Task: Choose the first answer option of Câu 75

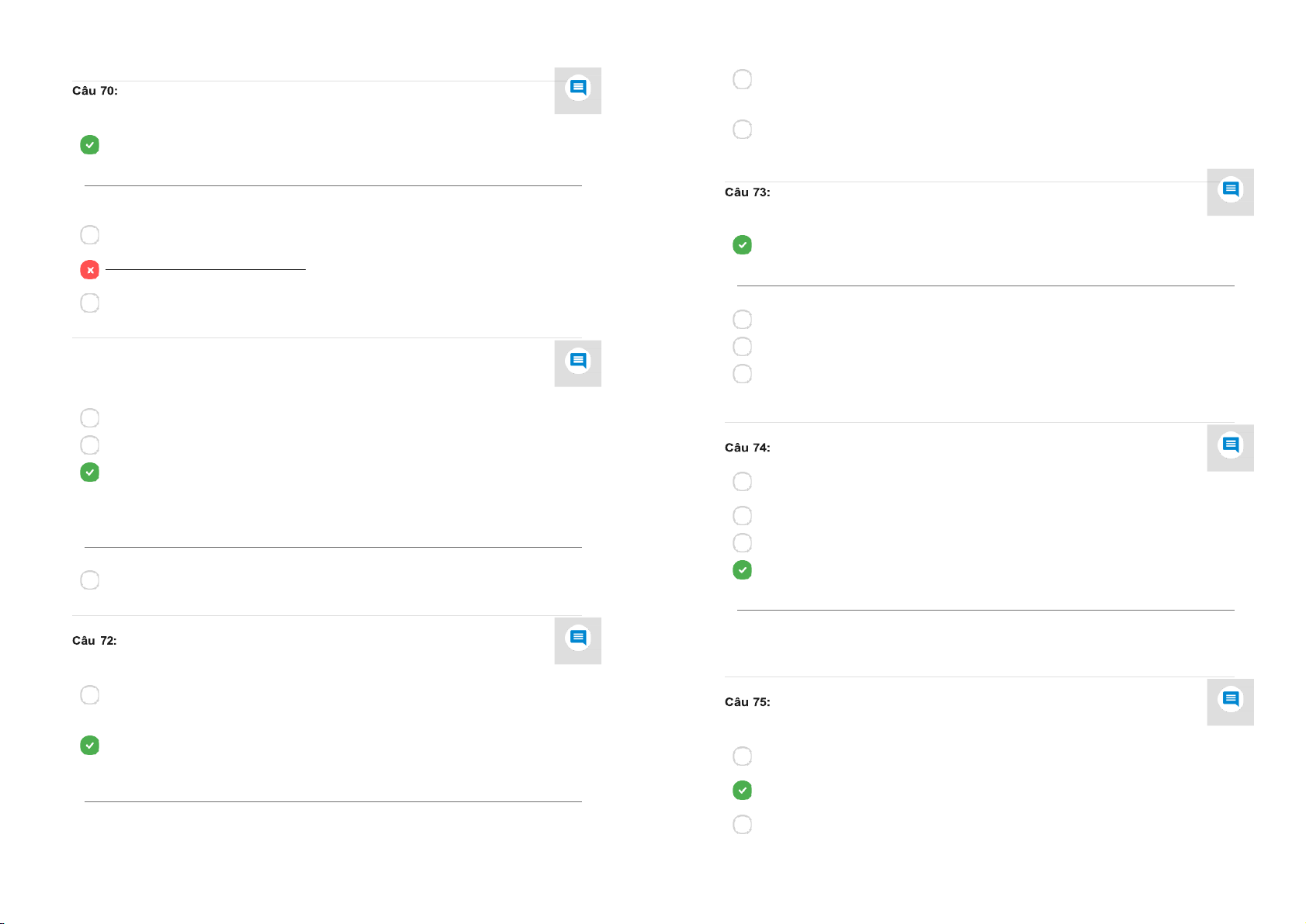Action: (x=743, y=756)
